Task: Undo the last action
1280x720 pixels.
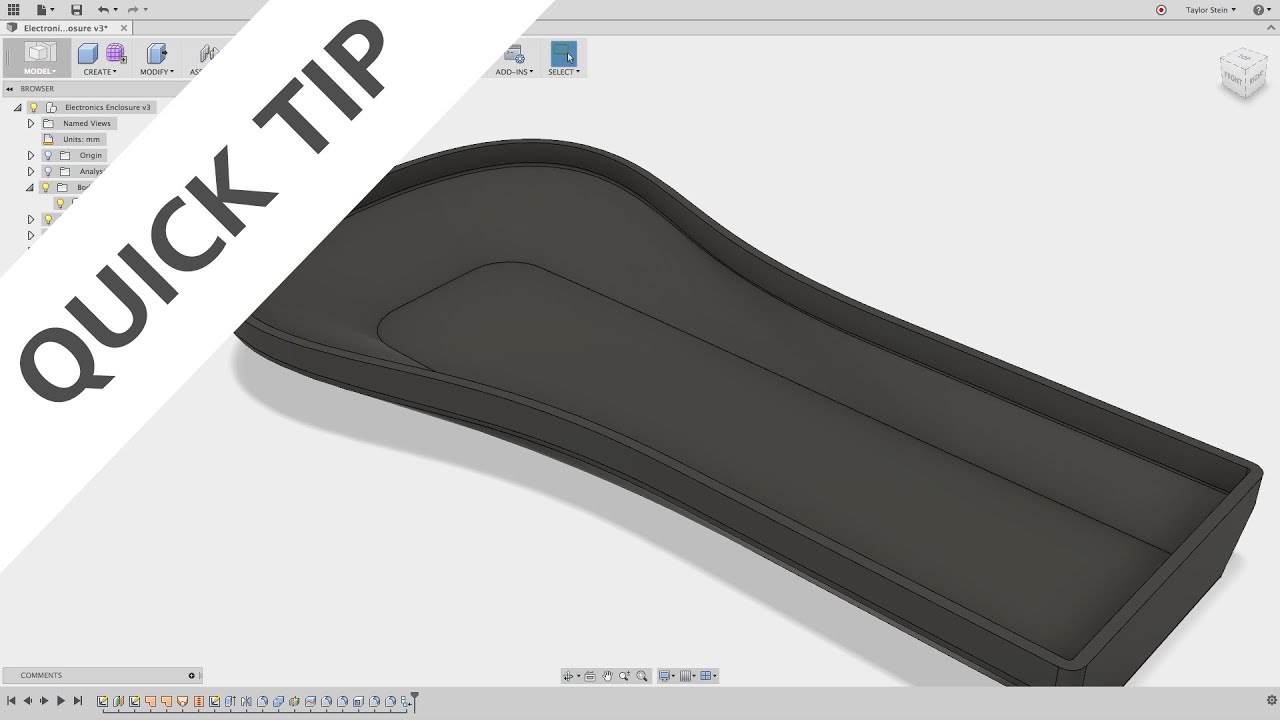Action: point(104,10)
